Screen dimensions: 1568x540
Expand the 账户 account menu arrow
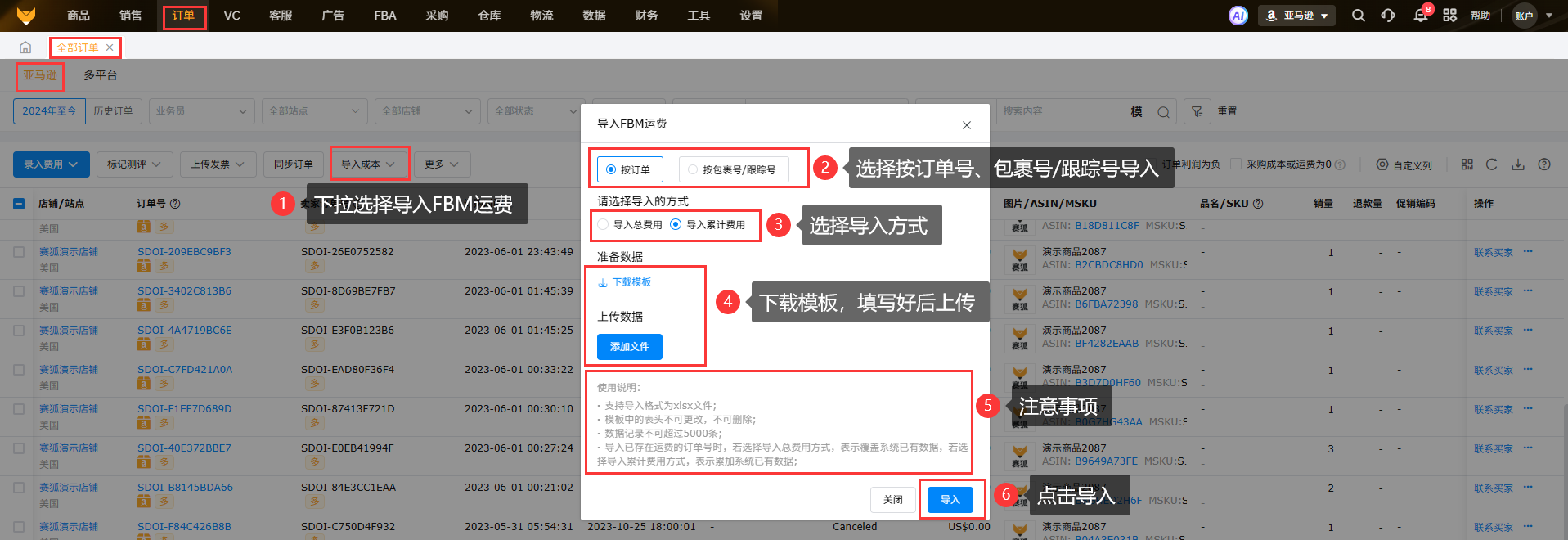tap(1549, 16)
